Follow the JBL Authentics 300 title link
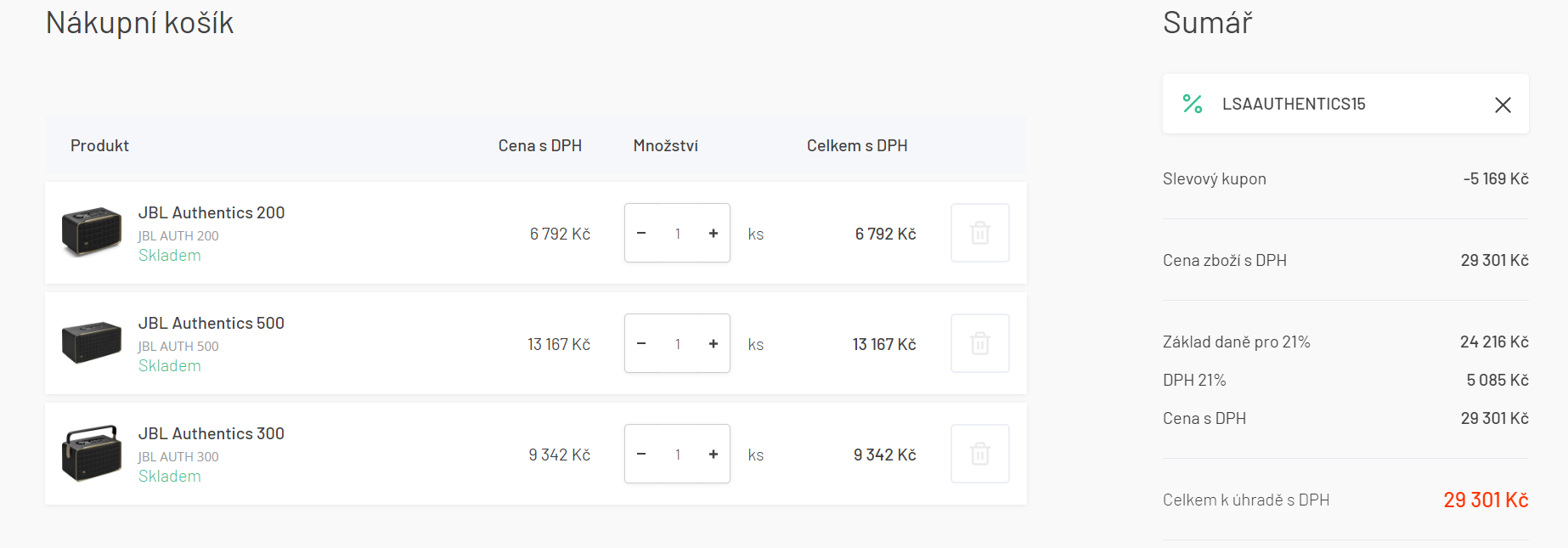 tap(212, 433)
